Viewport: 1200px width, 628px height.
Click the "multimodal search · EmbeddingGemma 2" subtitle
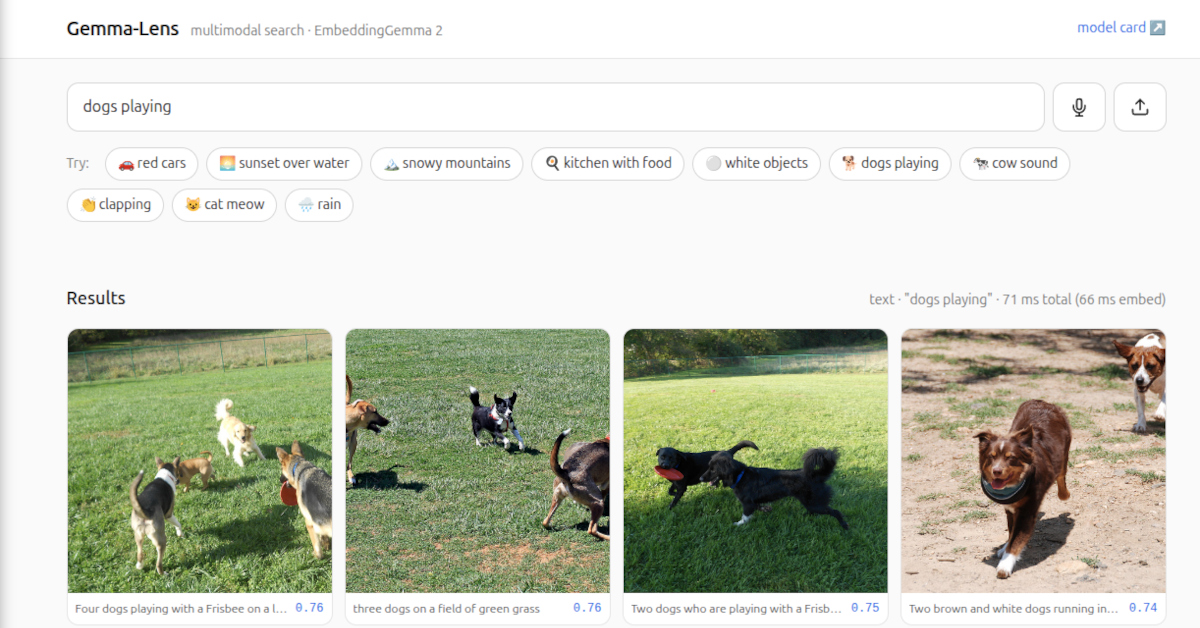tap(317, 30)
